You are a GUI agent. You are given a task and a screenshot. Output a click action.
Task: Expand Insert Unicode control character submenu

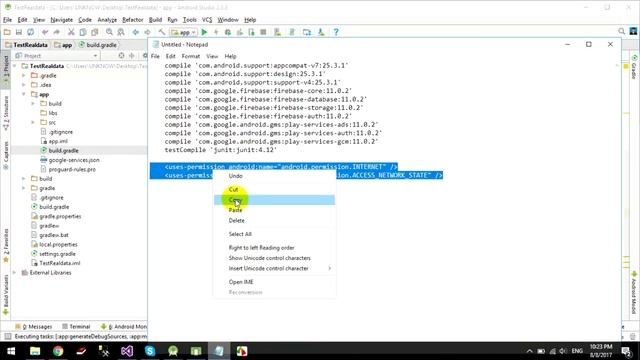pyautogui.click(x=274, y=268)
